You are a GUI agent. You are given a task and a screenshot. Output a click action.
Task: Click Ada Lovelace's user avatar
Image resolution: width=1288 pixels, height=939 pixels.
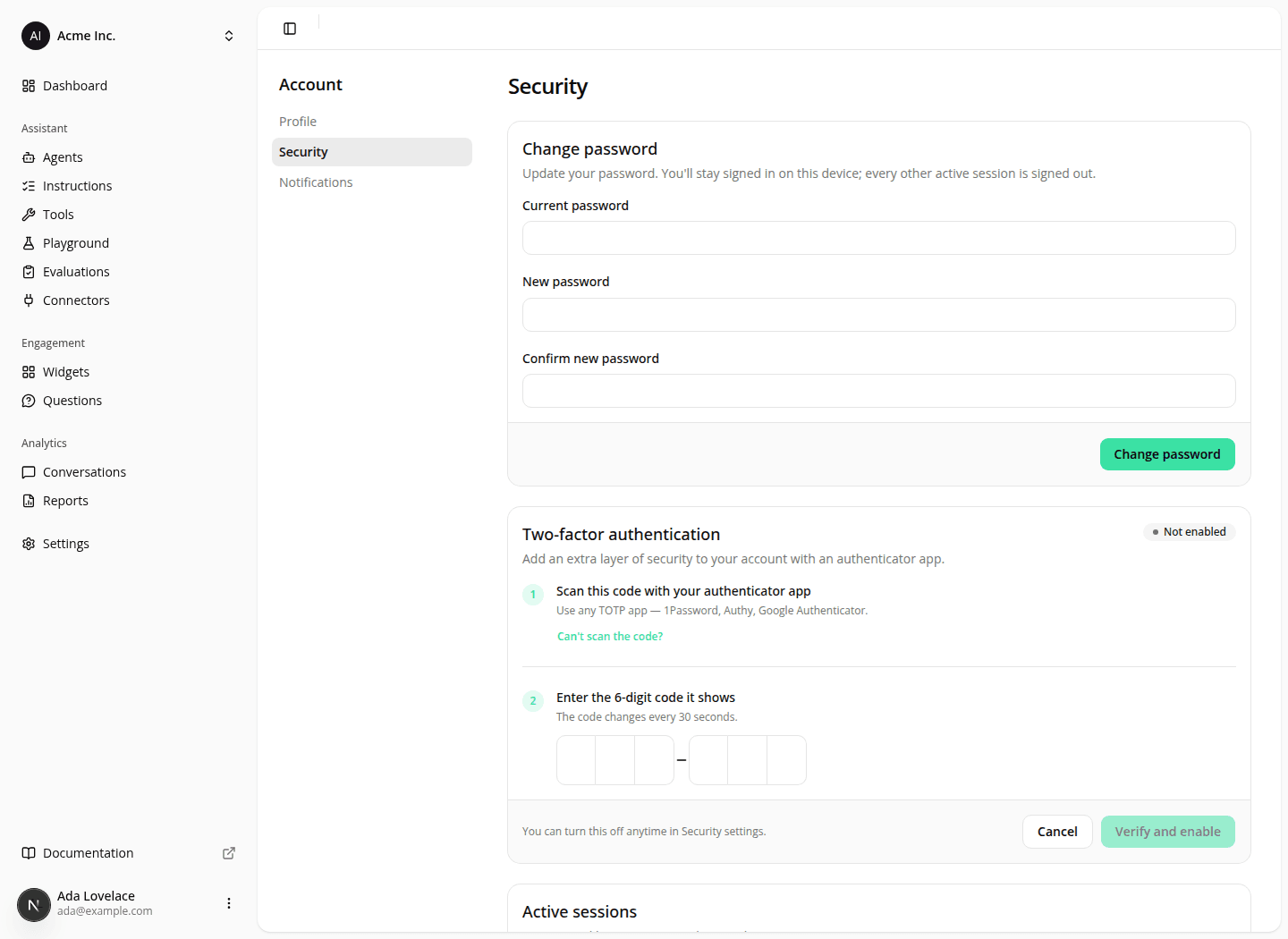click(34, 904)
